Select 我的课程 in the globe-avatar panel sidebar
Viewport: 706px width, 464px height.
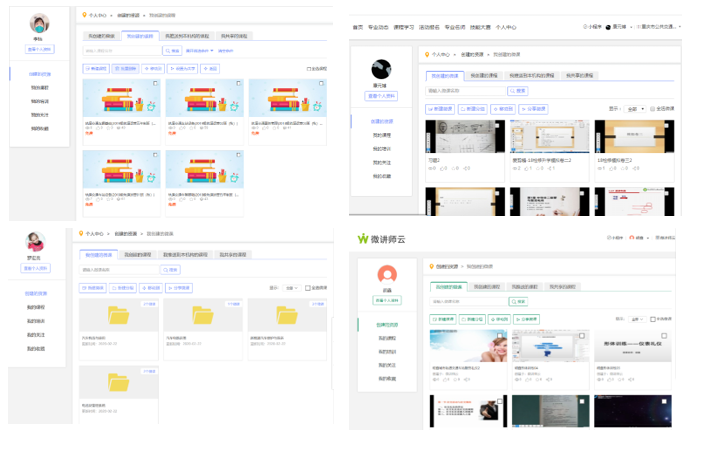tap(381, 135)
